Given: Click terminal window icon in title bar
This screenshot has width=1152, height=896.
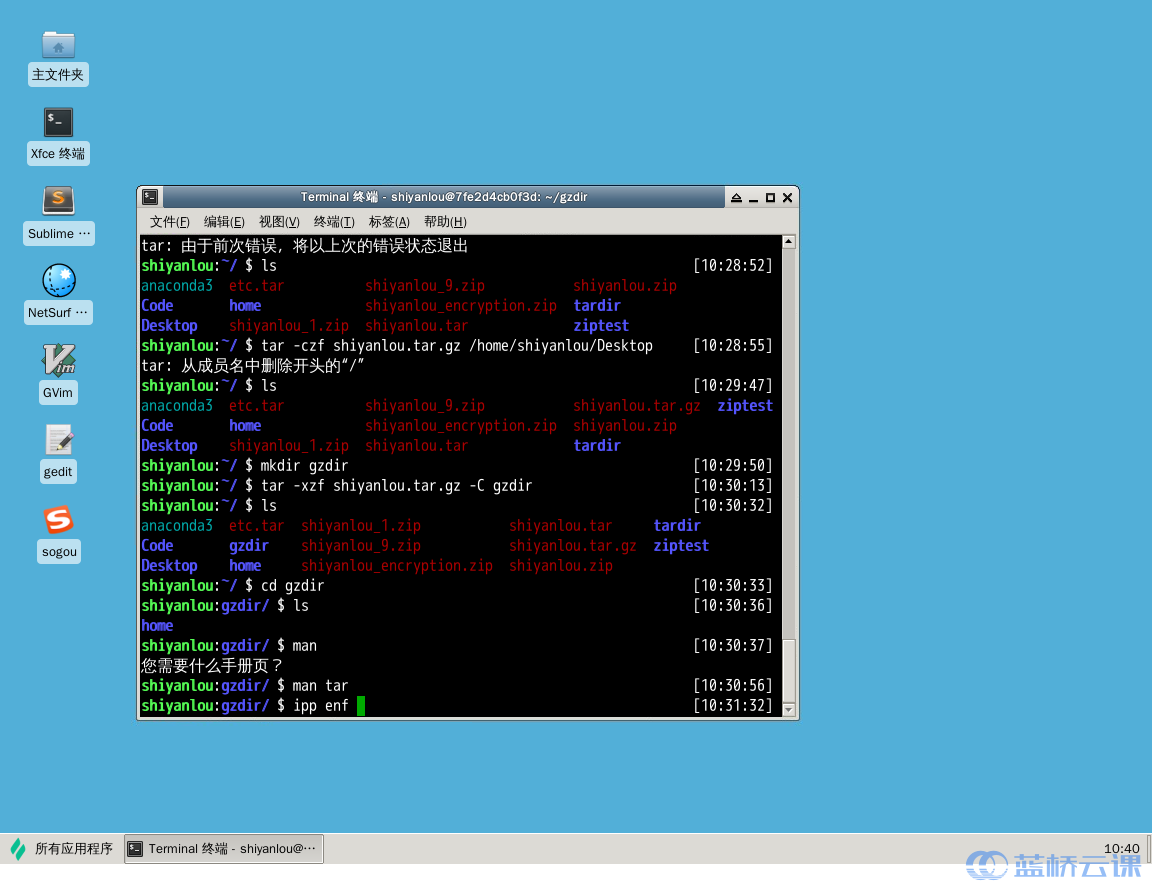Looking at the screenshot, I should [x=150, y=197].
